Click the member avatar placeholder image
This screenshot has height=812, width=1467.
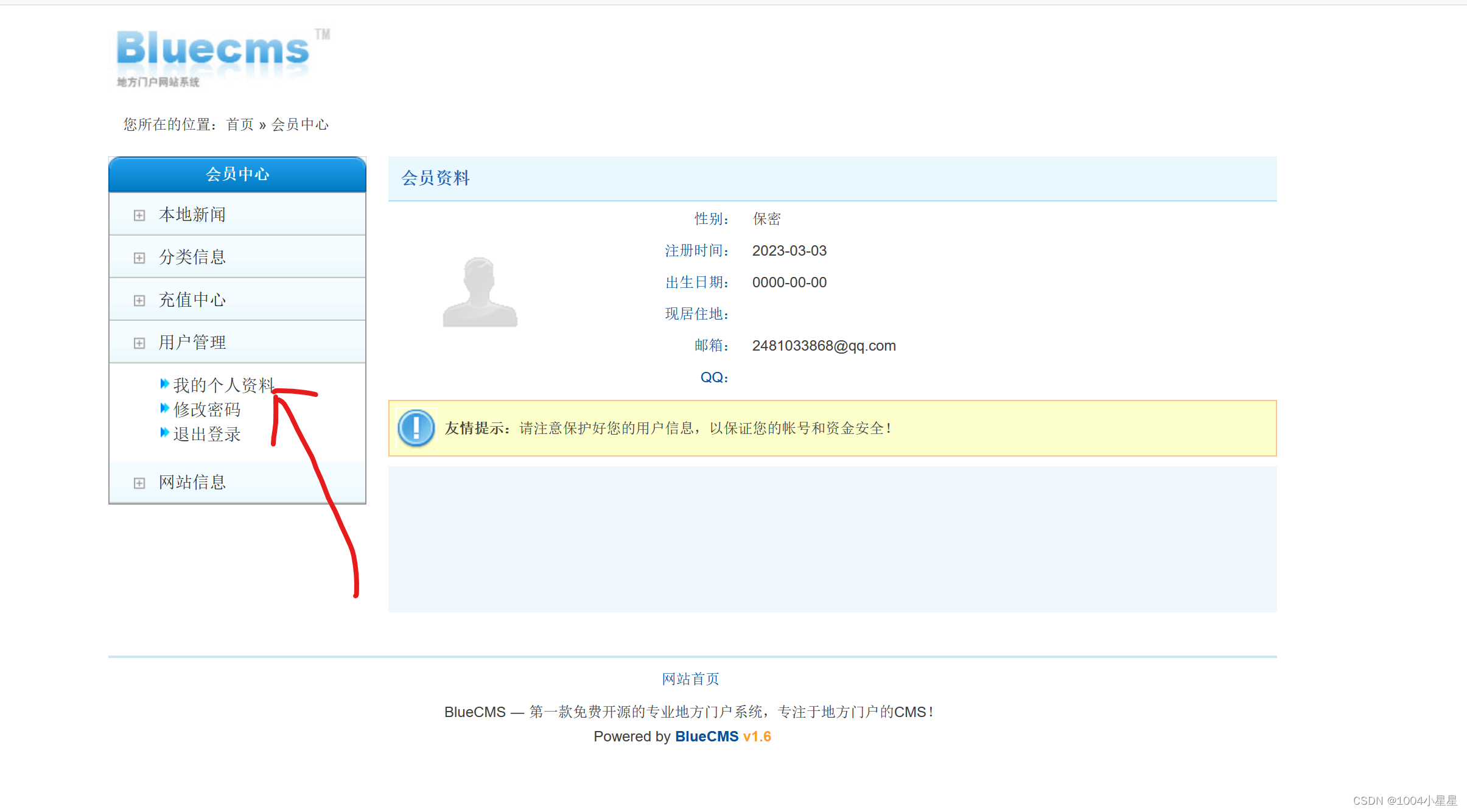(480, 292)
